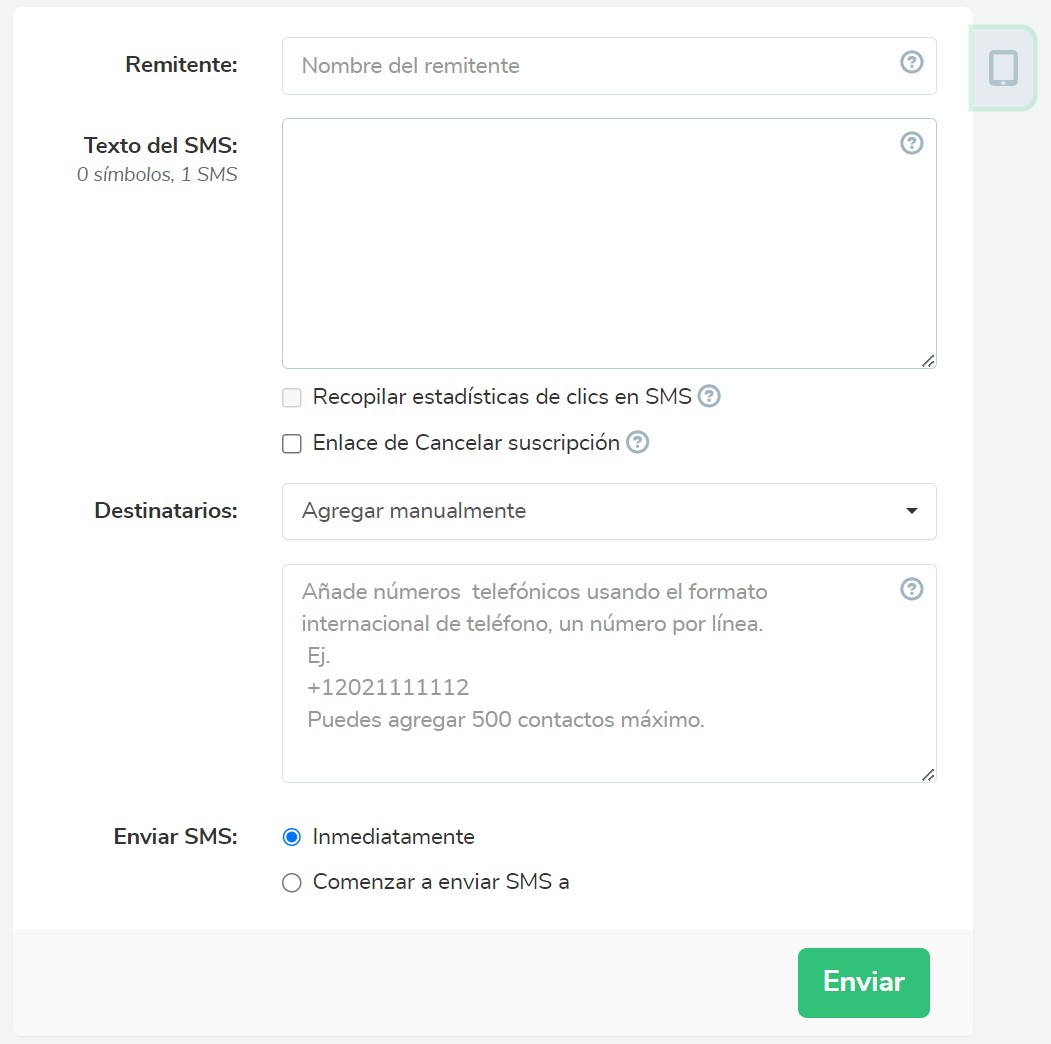
Task: Click resize handle of SMS text area
Action: [928, 361]
